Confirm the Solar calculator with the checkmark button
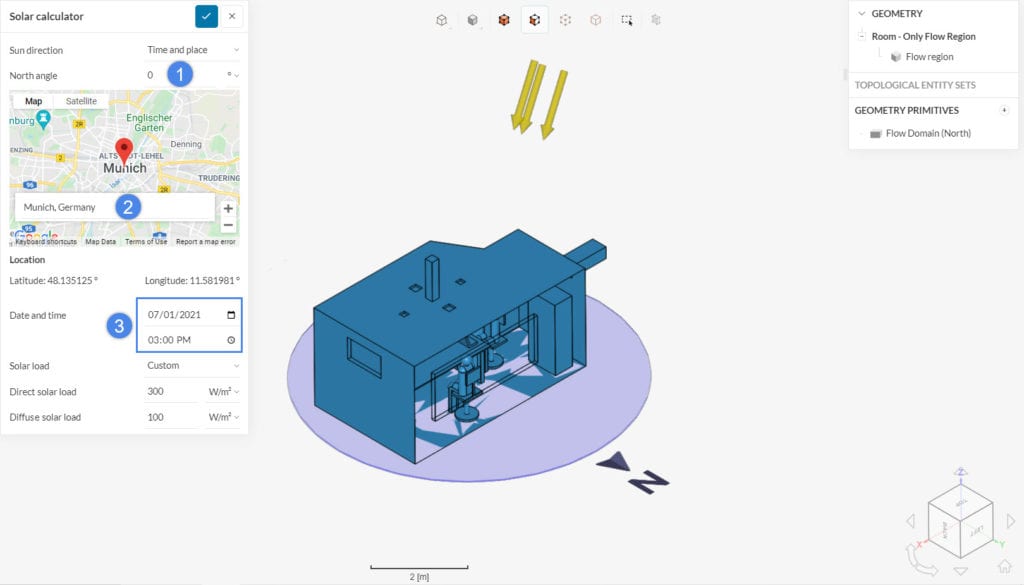 coord(206,16)
